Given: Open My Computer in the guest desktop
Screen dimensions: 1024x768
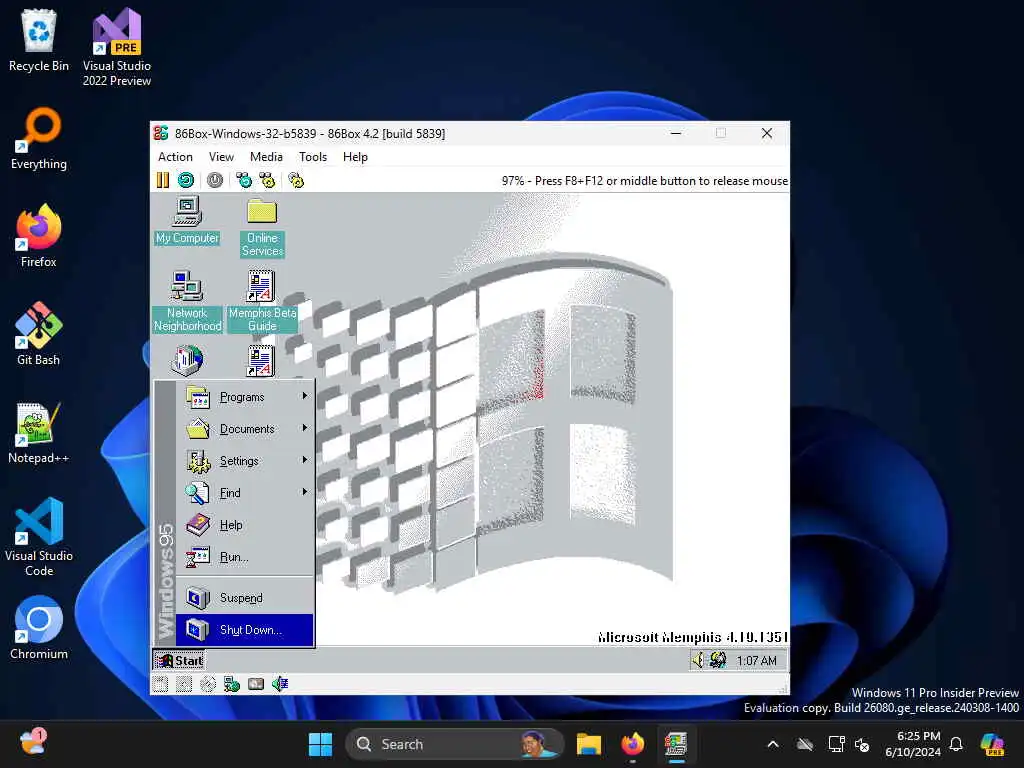Looking at the screenshot, I should pos(187,220).
